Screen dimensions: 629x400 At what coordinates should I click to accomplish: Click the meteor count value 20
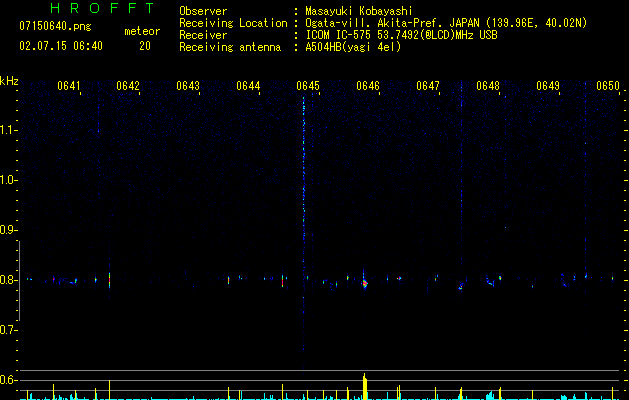pyautogui.click(x=145, y=46)
